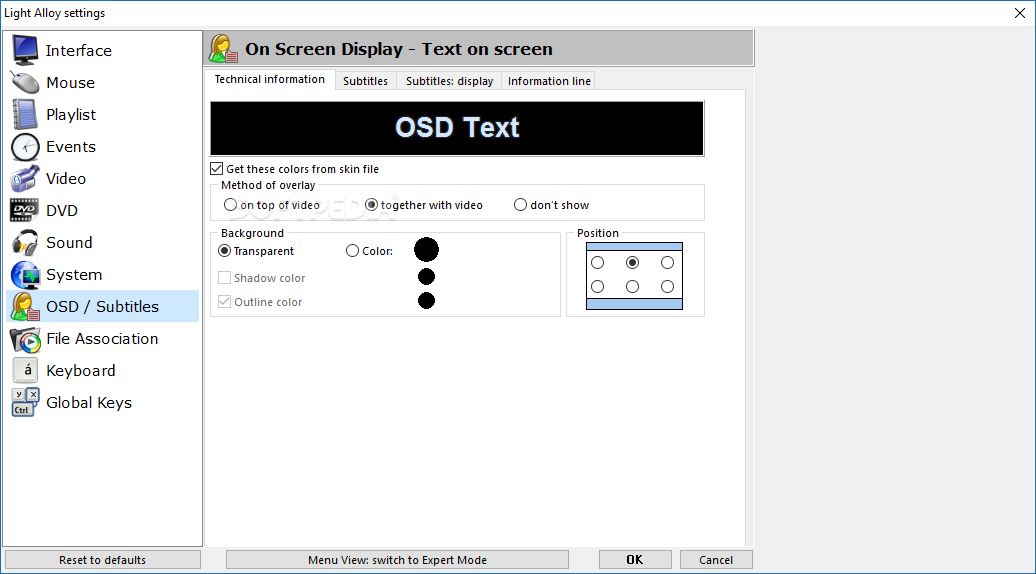Screen dimensions: 1036x574
Task: Pick the shadow color swatch
Action: click(426, 277)
